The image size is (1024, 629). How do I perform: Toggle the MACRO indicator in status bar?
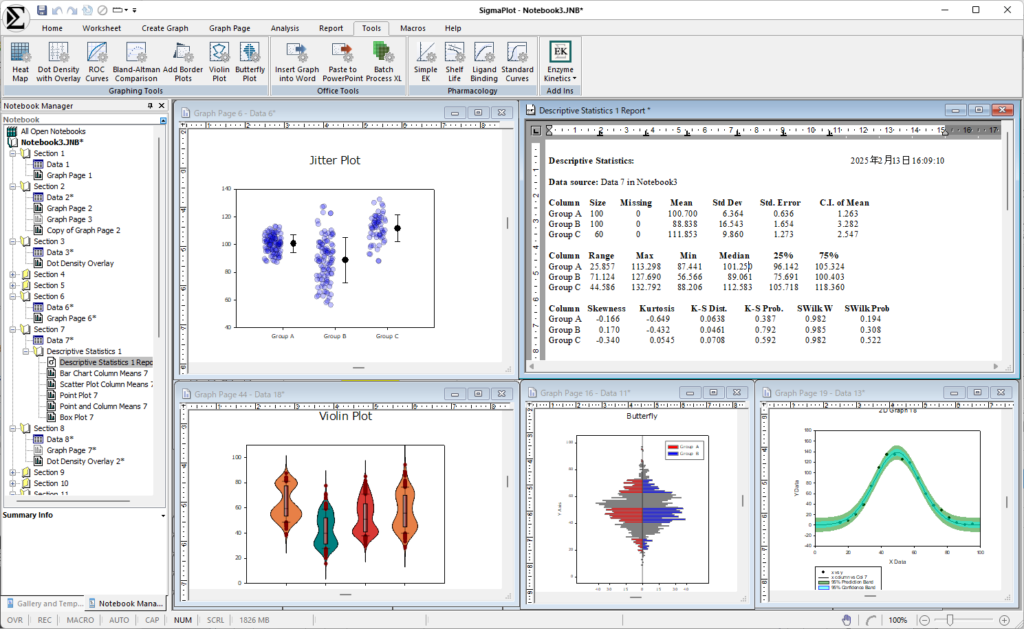pyautogui.click(x=80, y=620)
